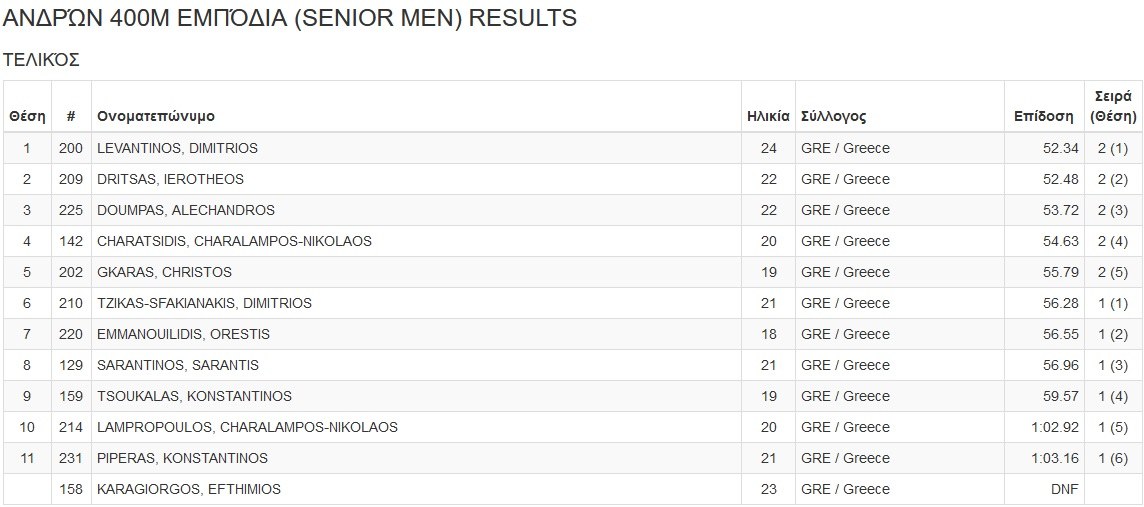The width and height of the screenshot is (1144, 507).
Task: Click the Σύλλογος column header
Action: [833, 116]
